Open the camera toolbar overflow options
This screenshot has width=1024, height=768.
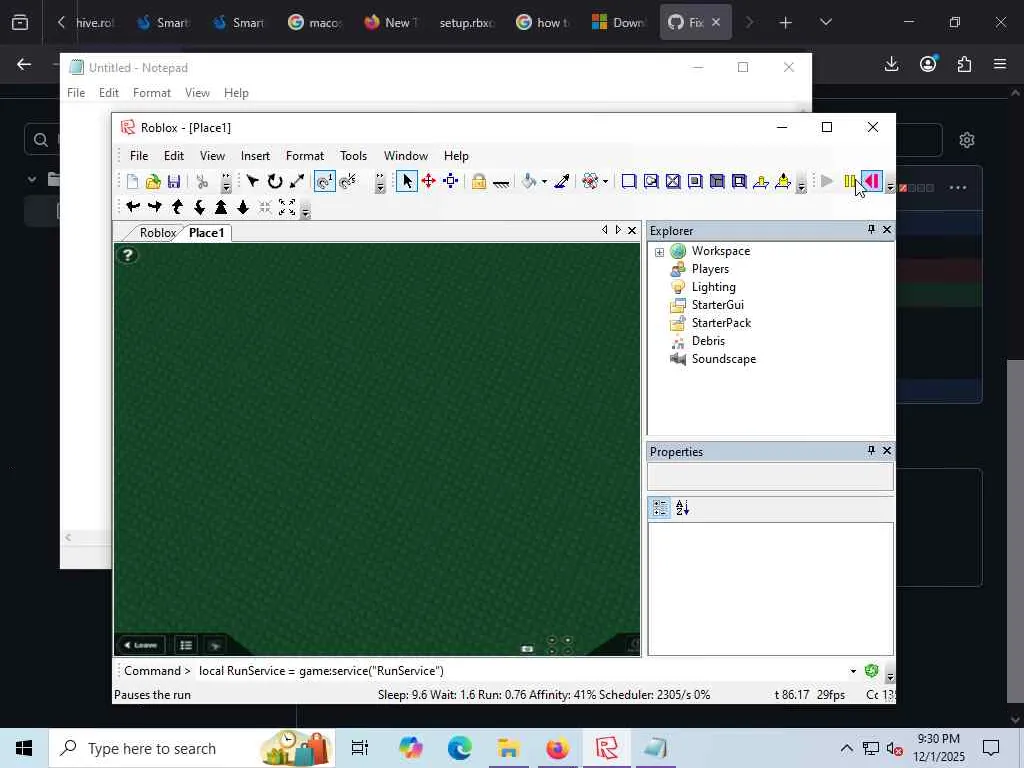point(305,212)
